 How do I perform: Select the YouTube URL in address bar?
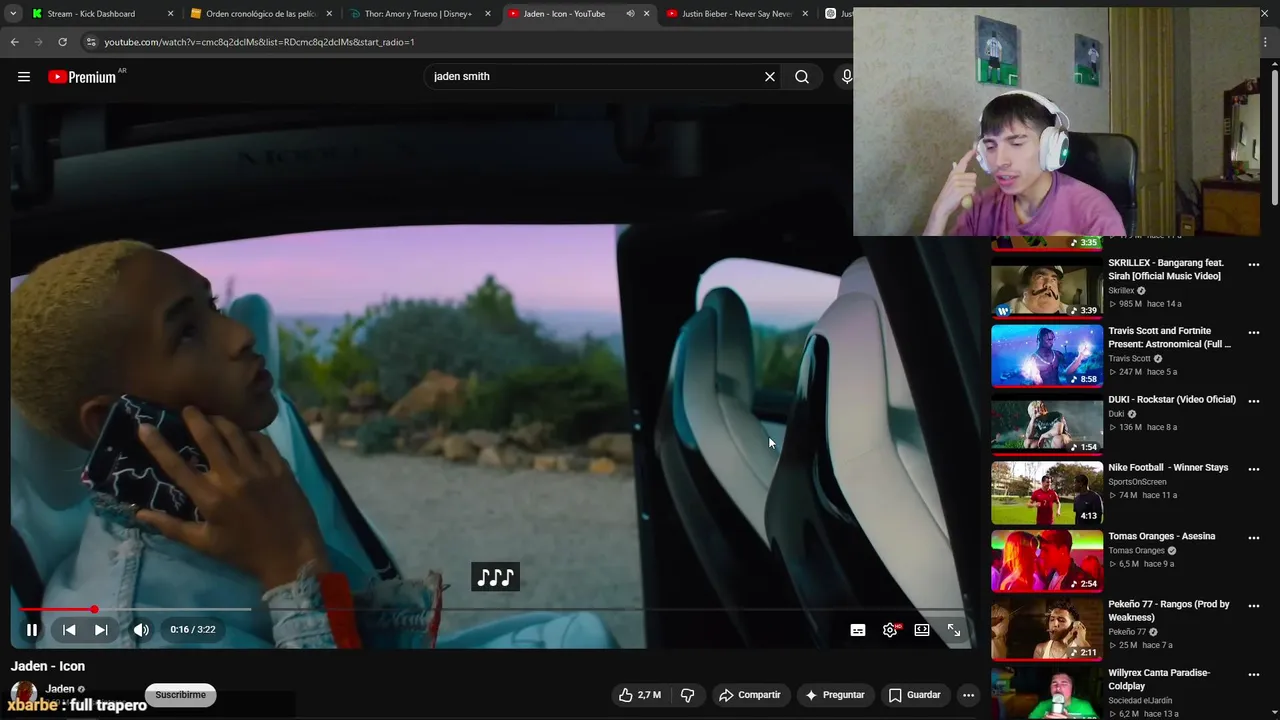259,42
